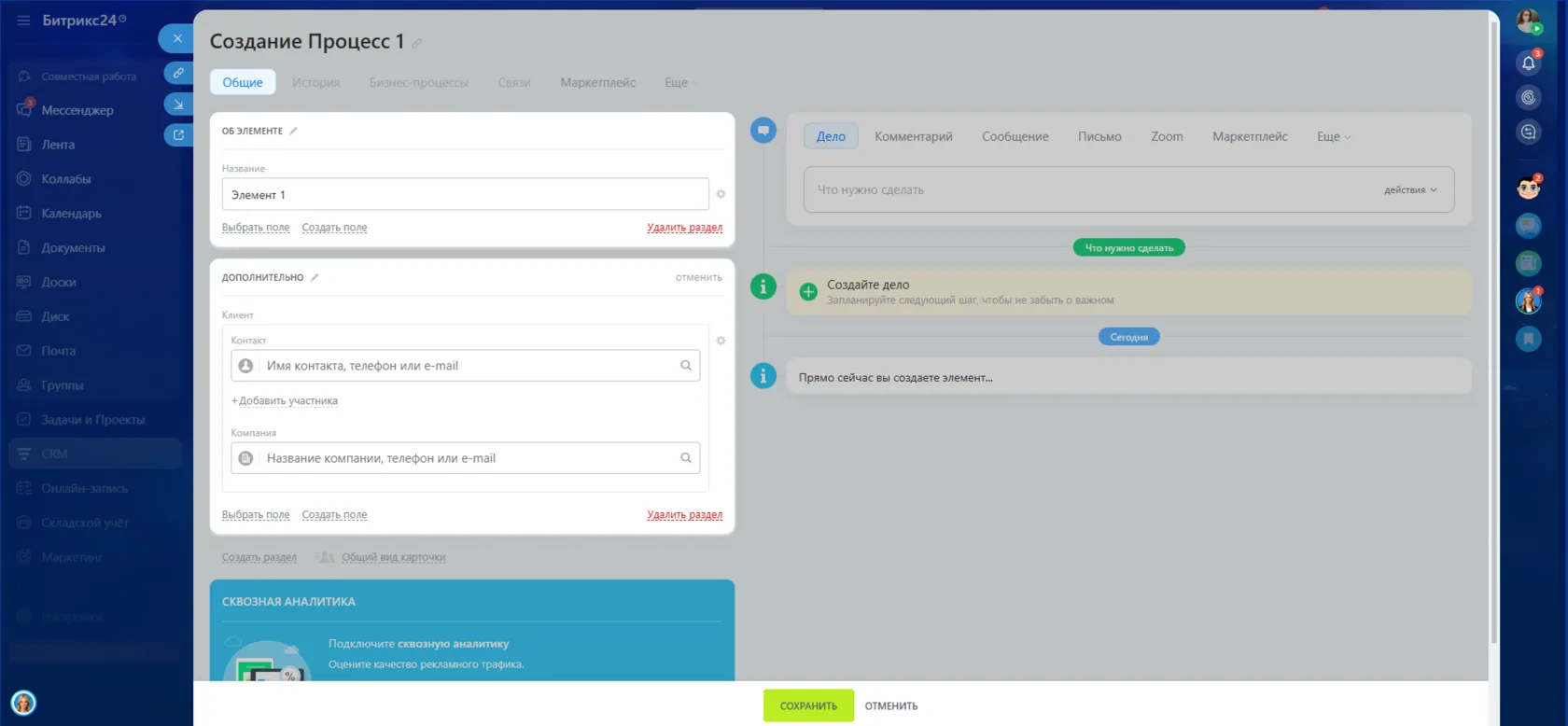The width and height of the screenshot is (1568, 726).
Task: Click the Удалить раздел link in Дополнительно
Action: click(x=684, y=515)
